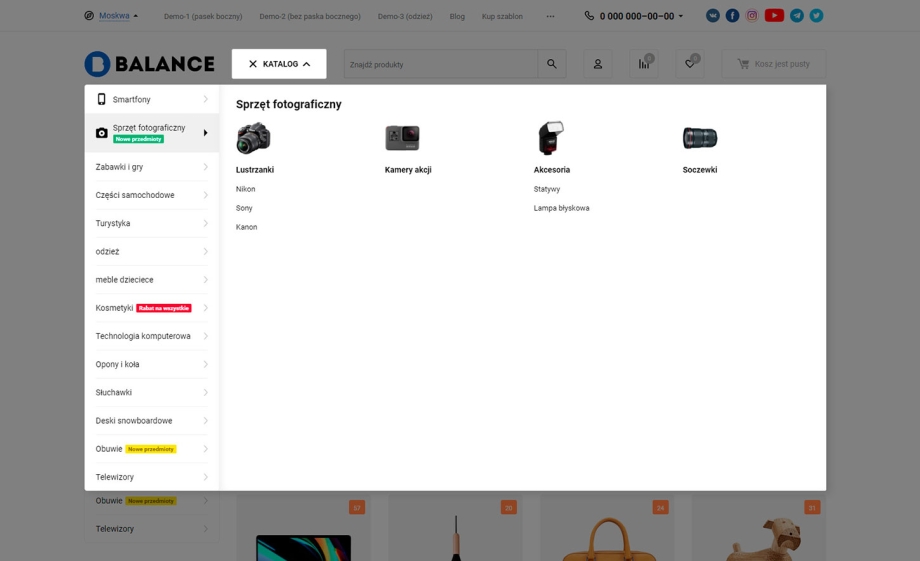
Task: Open the Instagram social link
Action: pos(752,16)
